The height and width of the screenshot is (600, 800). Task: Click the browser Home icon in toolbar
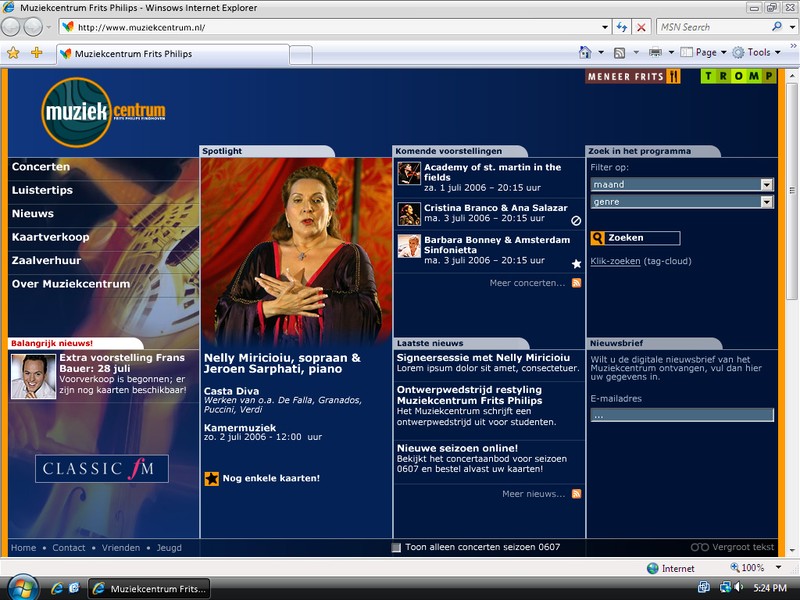585,52
